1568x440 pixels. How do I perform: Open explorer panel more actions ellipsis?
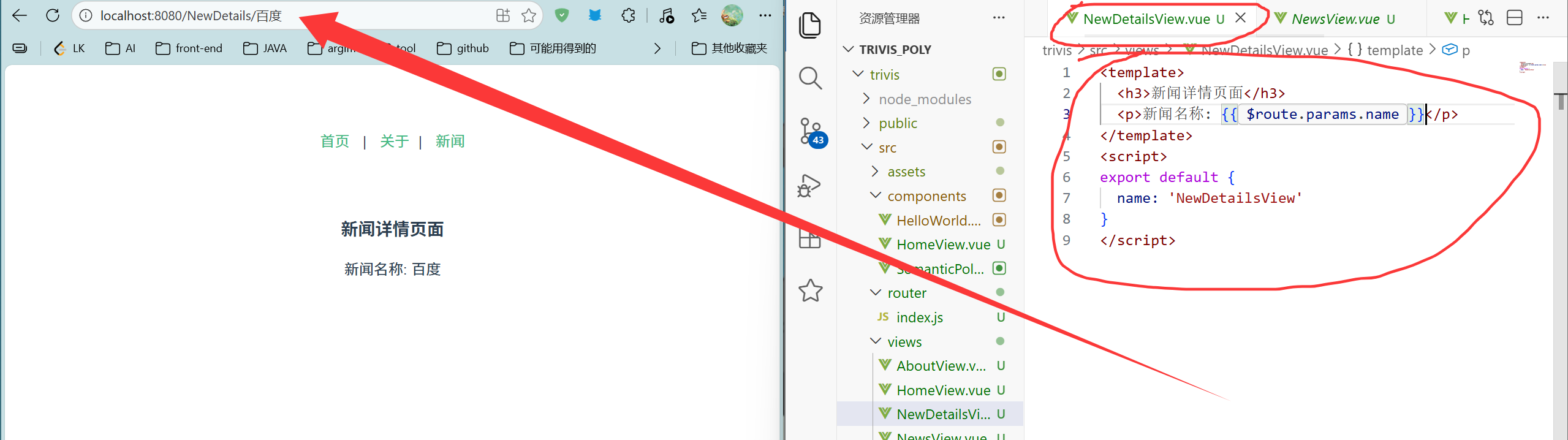(x=999, y=18)
